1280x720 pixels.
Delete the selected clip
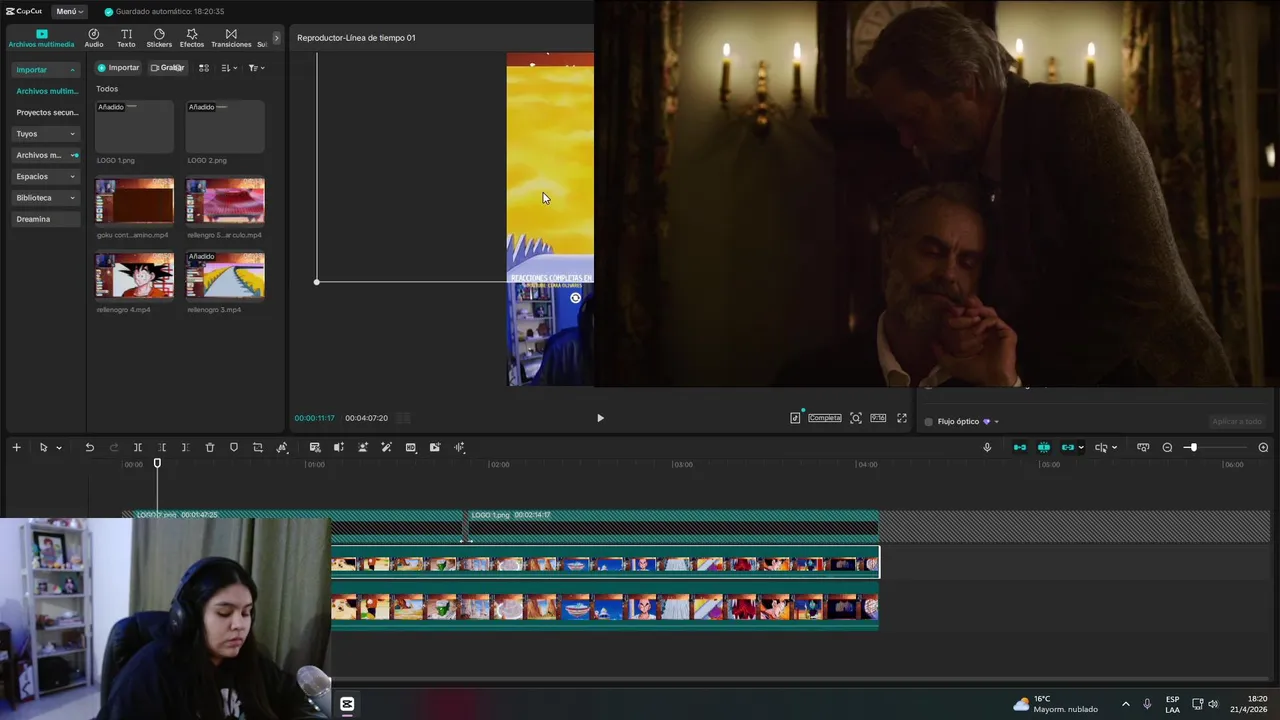(x=210, y=447)
